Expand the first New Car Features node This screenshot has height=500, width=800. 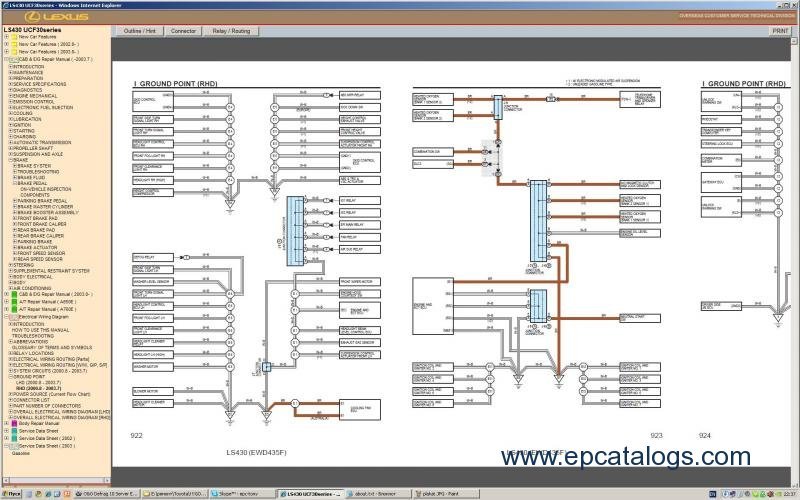(6, 37)
